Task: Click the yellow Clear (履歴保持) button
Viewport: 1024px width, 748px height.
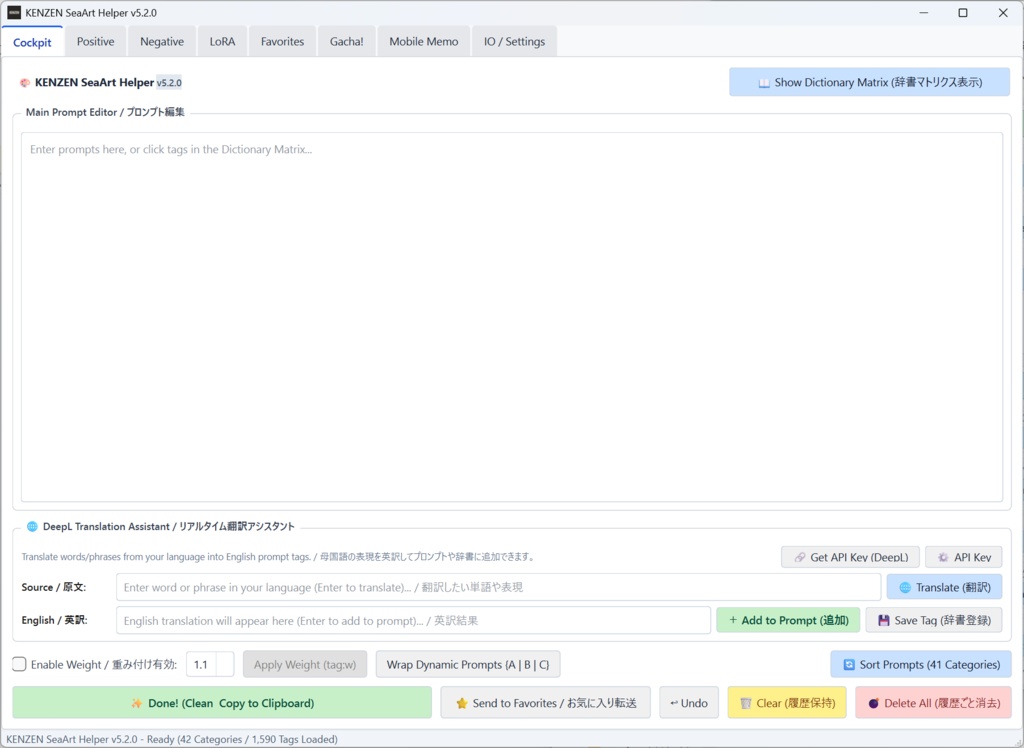Action: [x=787, y=703]
